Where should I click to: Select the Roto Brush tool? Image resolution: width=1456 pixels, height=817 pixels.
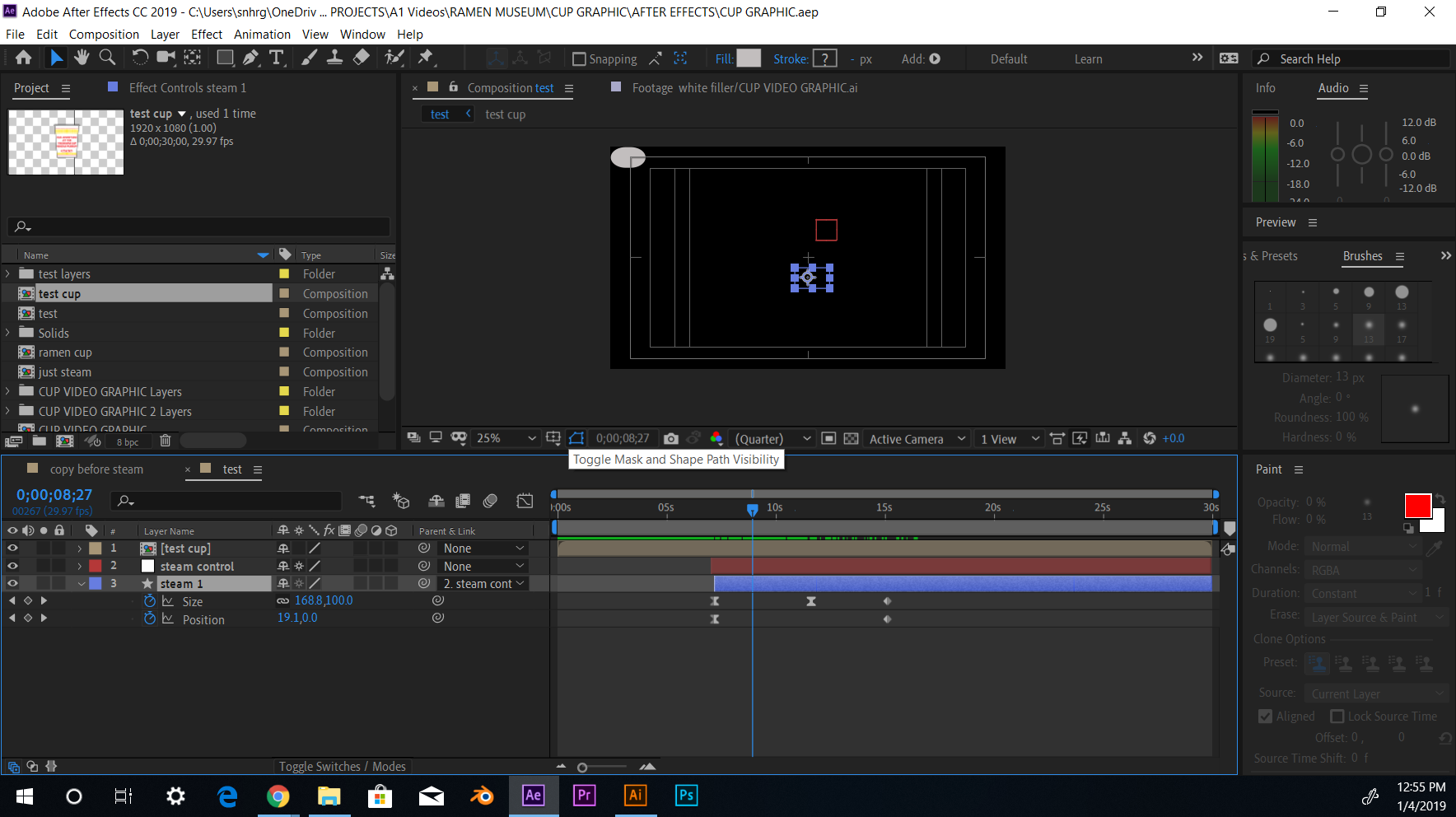394,58
